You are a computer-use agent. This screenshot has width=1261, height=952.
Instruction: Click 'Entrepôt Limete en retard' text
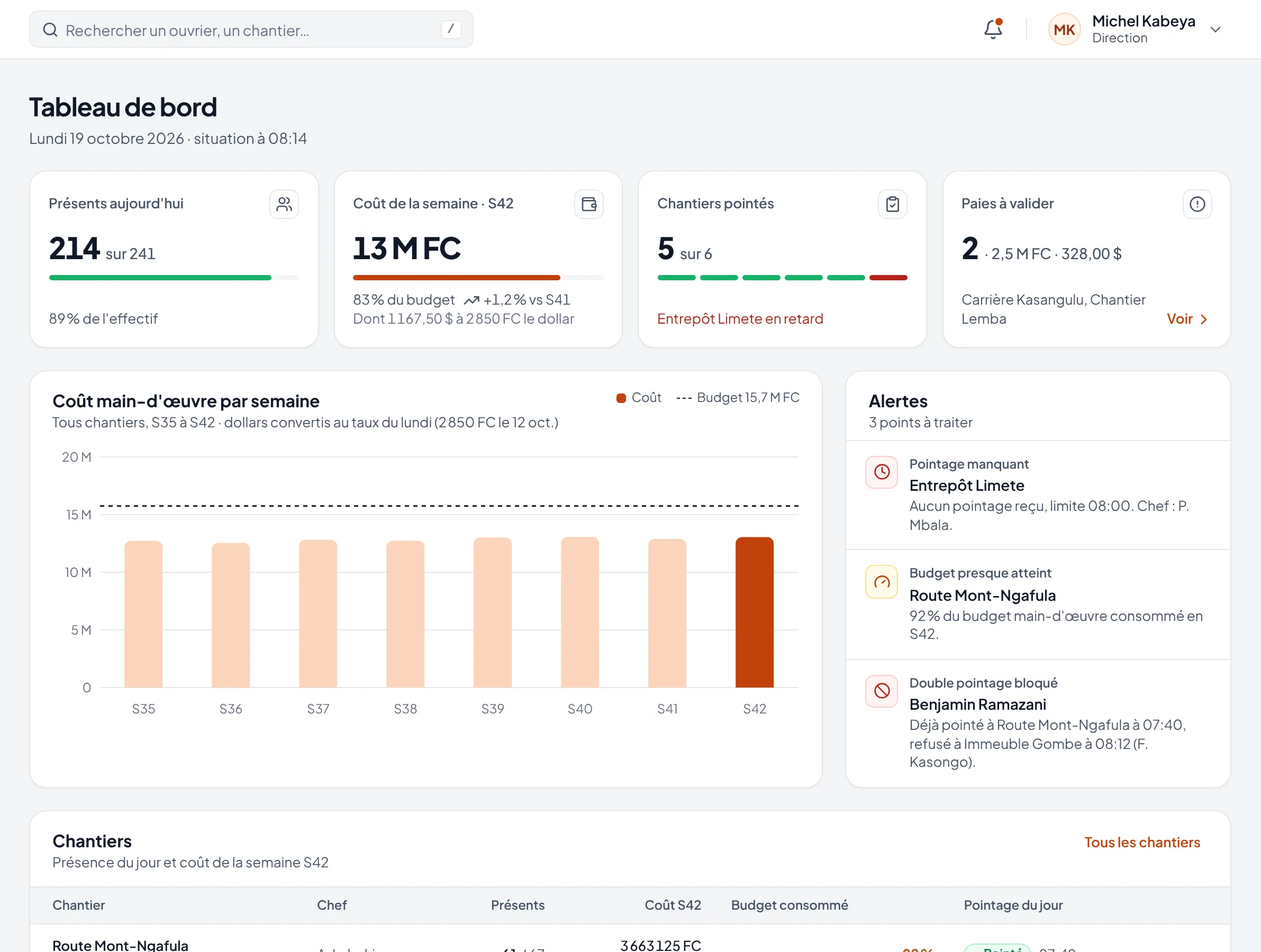739,319
